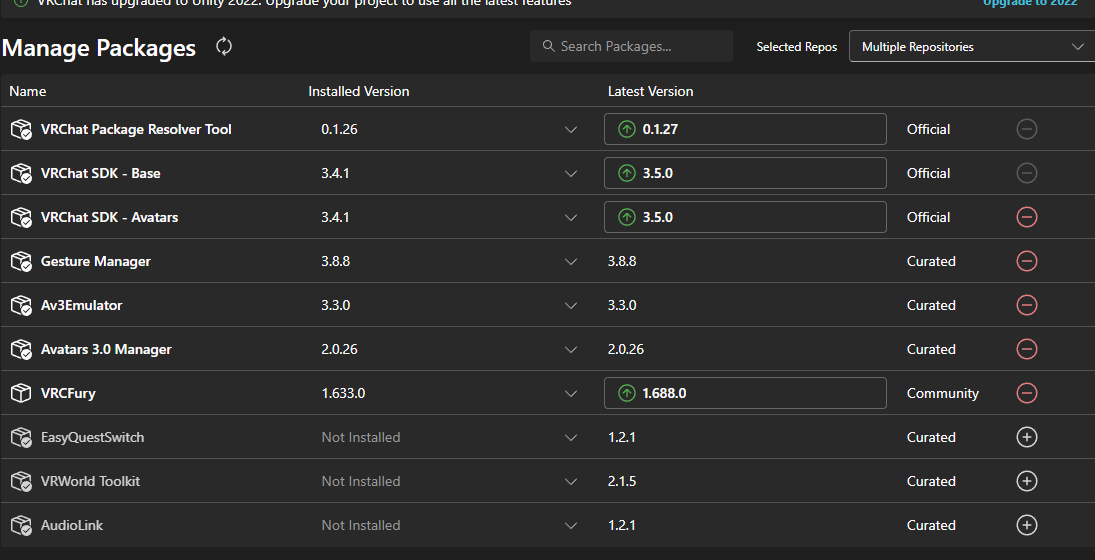Click the VRChat SDK - Avatars package icon
The width and height of the screenshot is (1095, 560).
coord(22,217)
